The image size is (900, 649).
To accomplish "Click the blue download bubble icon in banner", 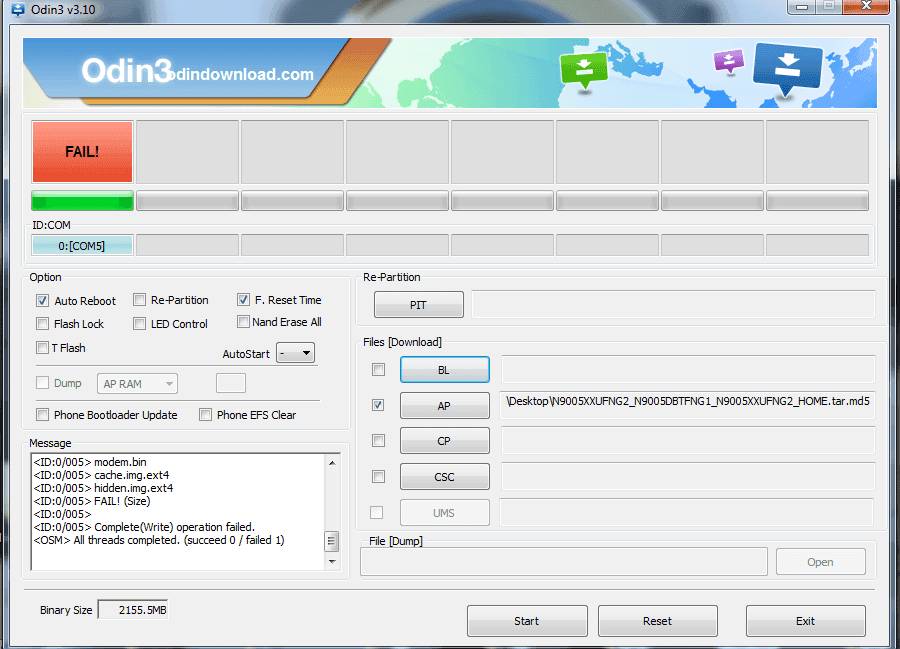I will [x=788, y=68].
